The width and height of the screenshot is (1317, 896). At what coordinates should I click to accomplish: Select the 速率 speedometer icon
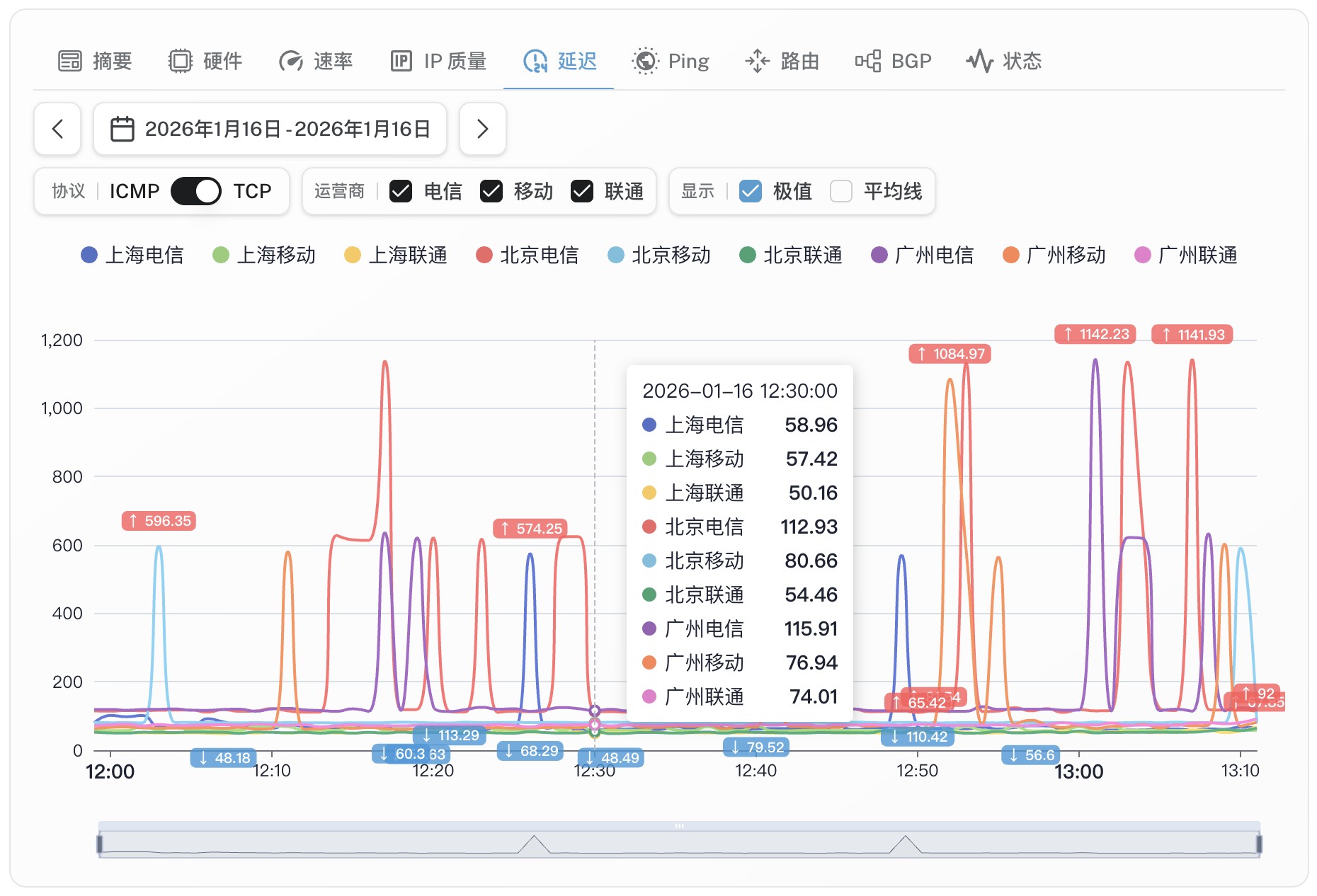click(x=291, y=61)
